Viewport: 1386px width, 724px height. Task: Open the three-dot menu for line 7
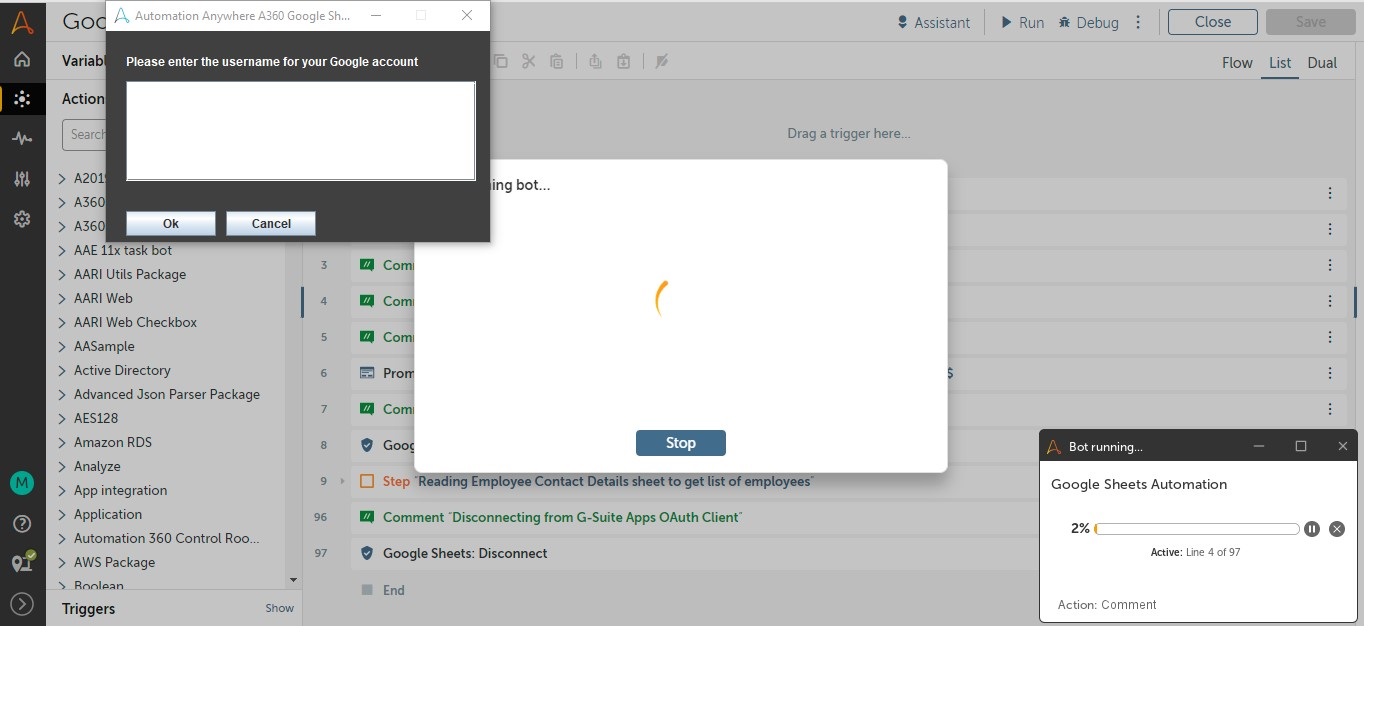pos(1330,409)
